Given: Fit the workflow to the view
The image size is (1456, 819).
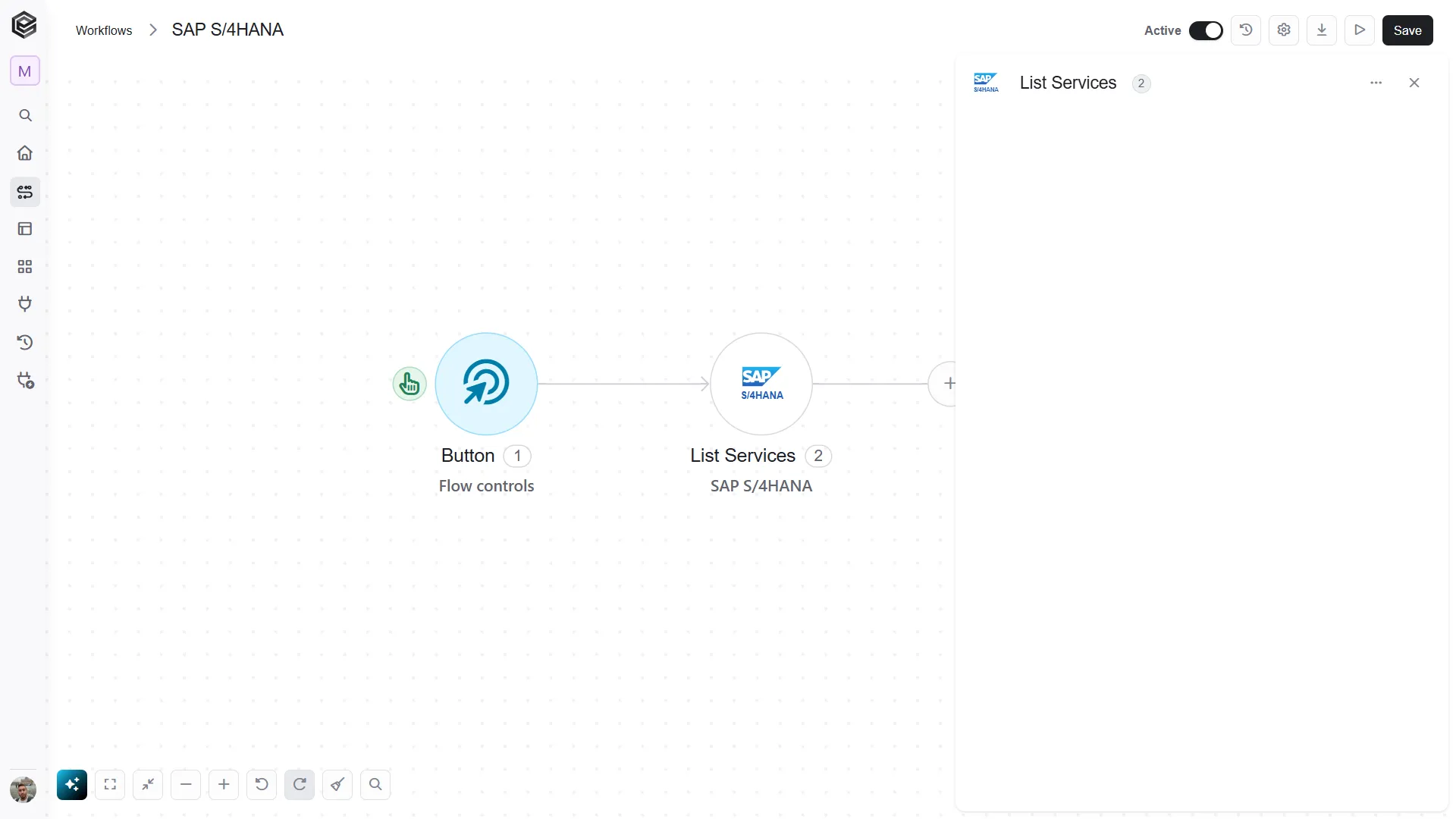Looking at the screenshot, I should tap(110, 785).
